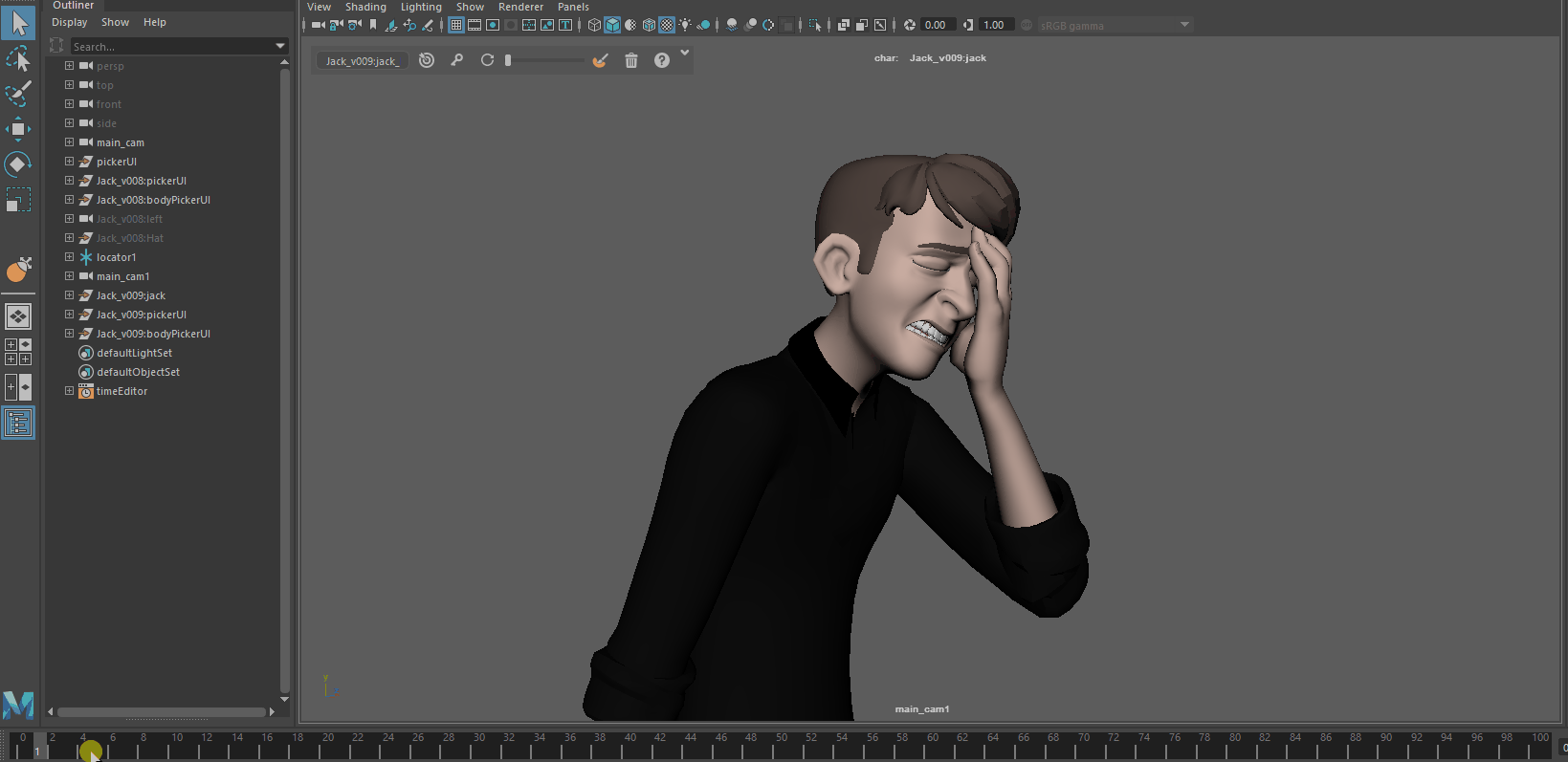This screenshot has height=762, width=1568.
Task: Activate the Lasso select tool
Action: click(18, 60)
